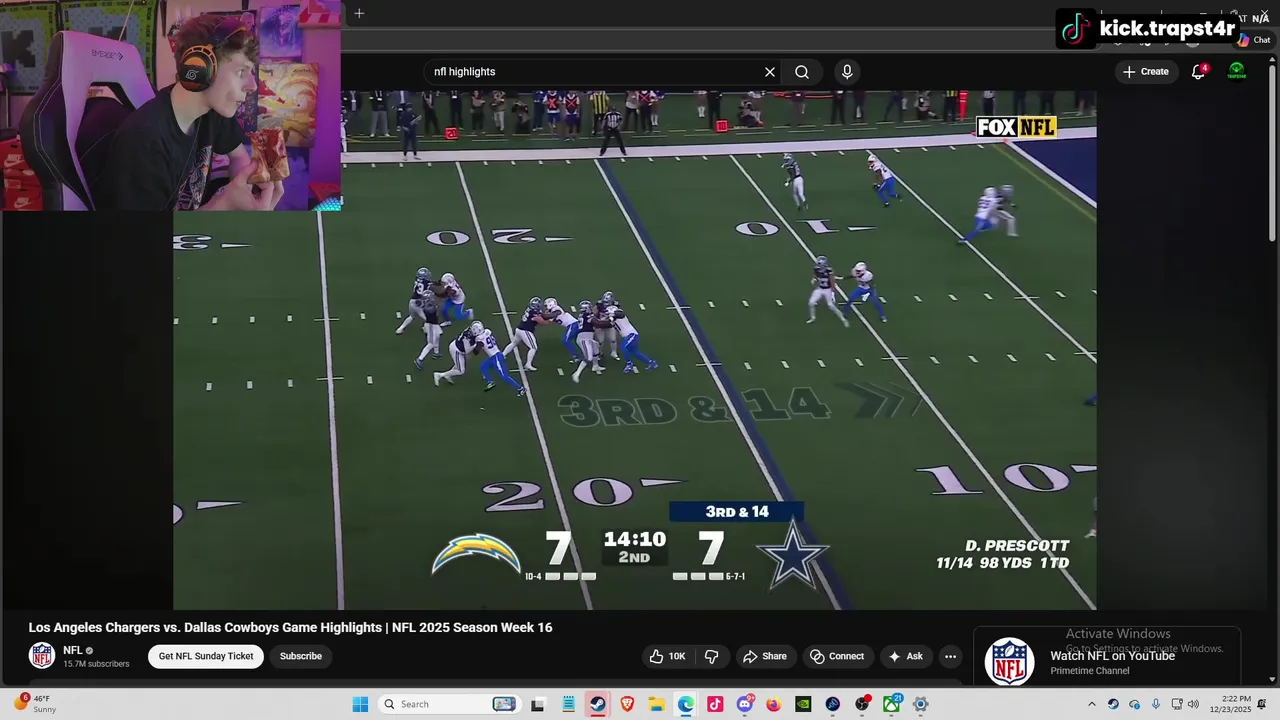This screenshot has width=1280, height=720.
Task: Click the Connect button under video
Action: [x=837, y=656]
